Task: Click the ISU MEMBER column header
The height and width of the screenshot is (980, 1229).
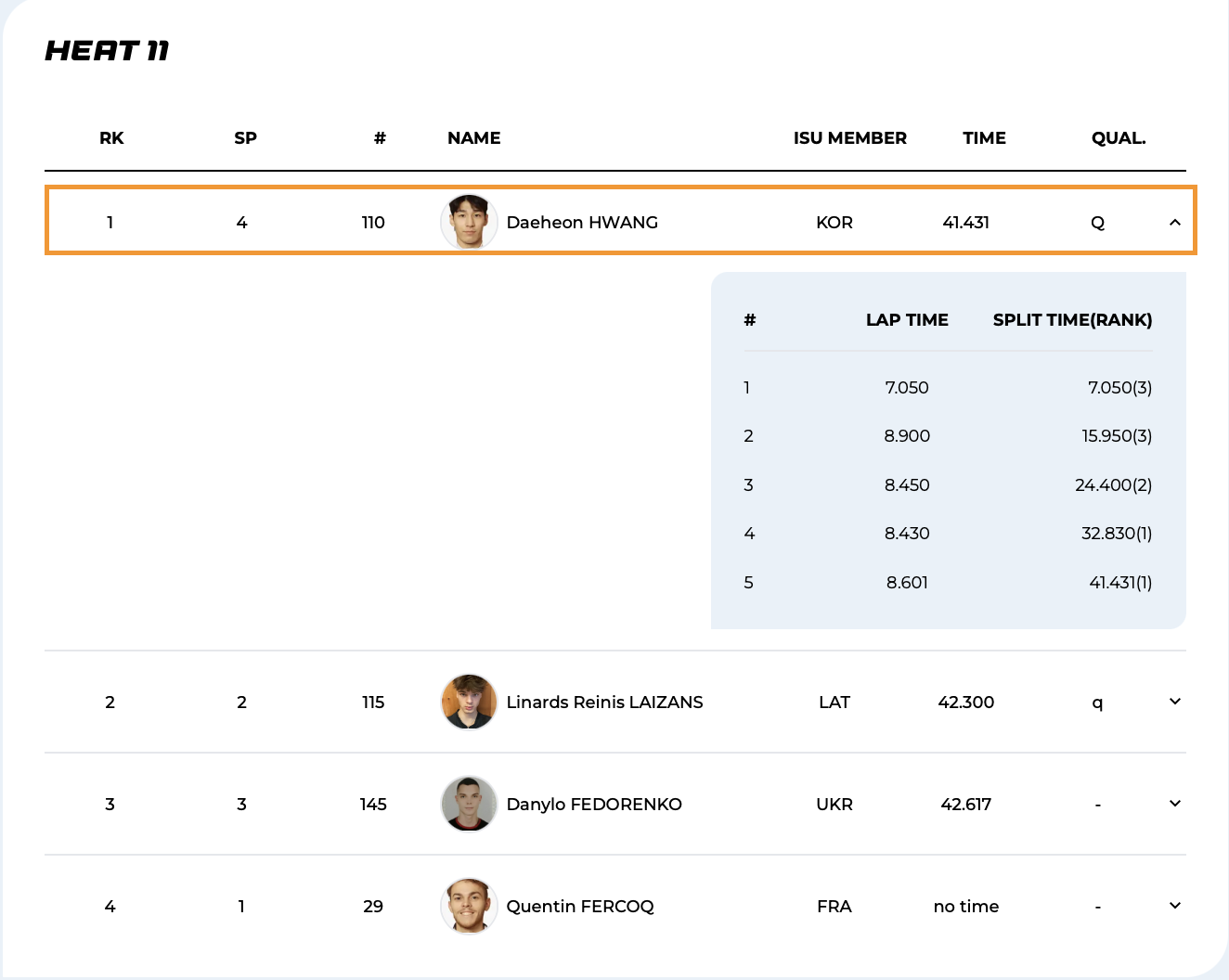Action: point(849,138)
